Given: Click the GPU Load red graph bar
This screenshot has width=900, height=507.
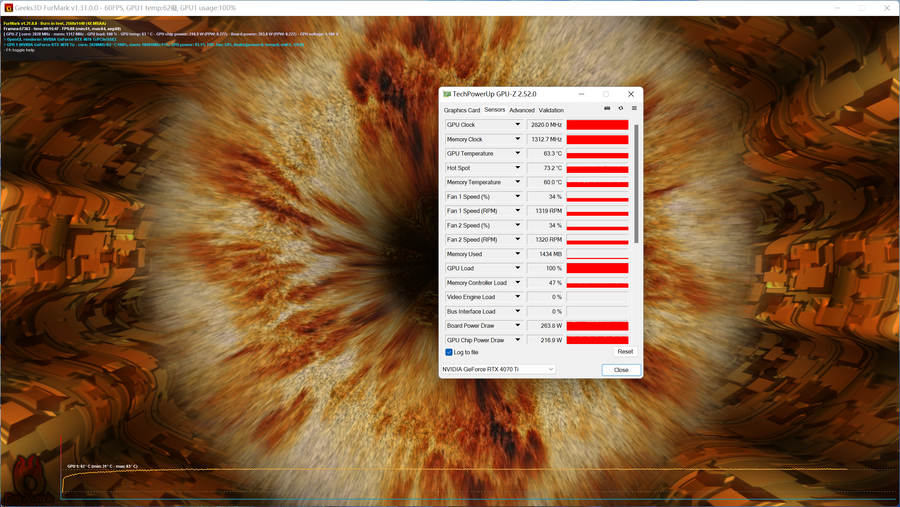Looking at the screenshot, I should click(597, 269).
